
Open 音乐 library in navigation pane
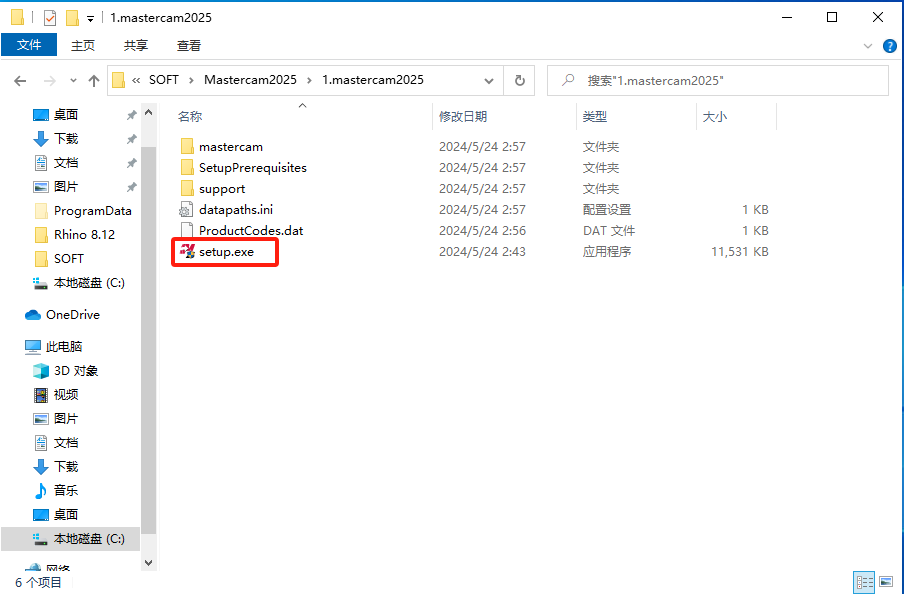click(56, 491)
